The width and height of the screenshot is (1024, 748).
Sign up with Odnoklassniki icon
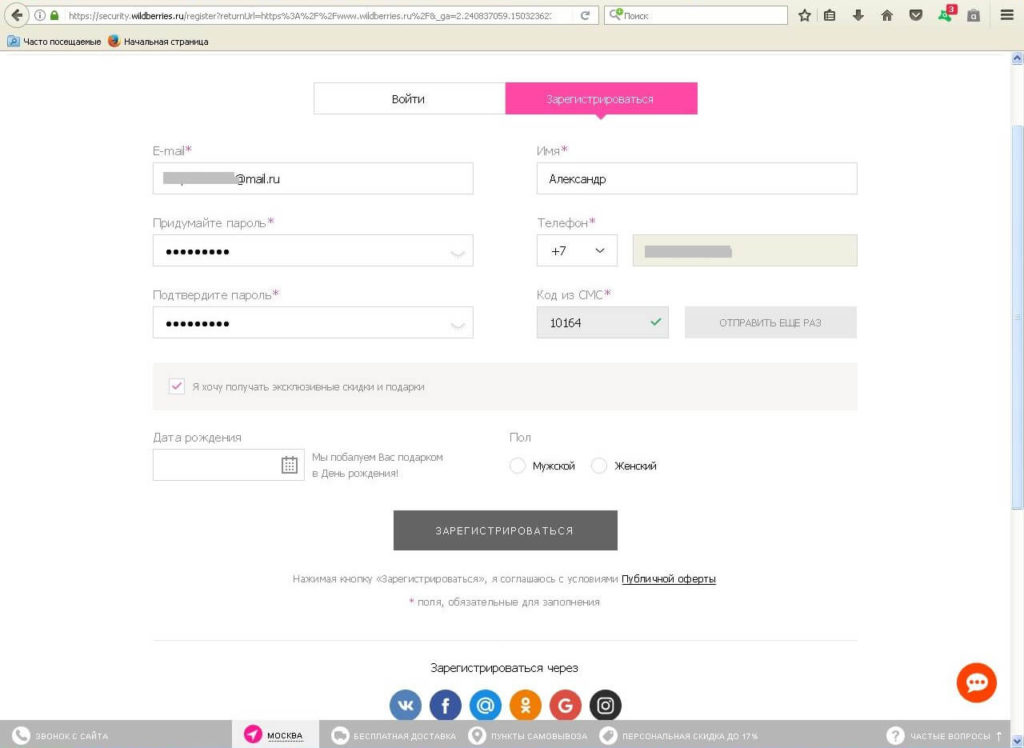[x=525, y=706]
